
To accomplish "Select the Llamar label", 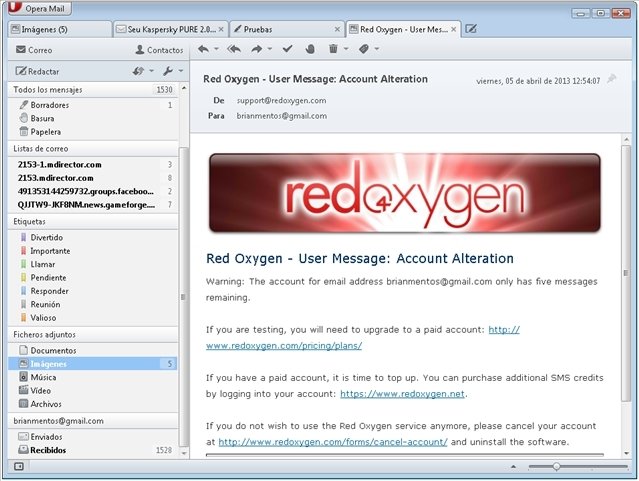I will pyautogui.click(x=93, y=264).
